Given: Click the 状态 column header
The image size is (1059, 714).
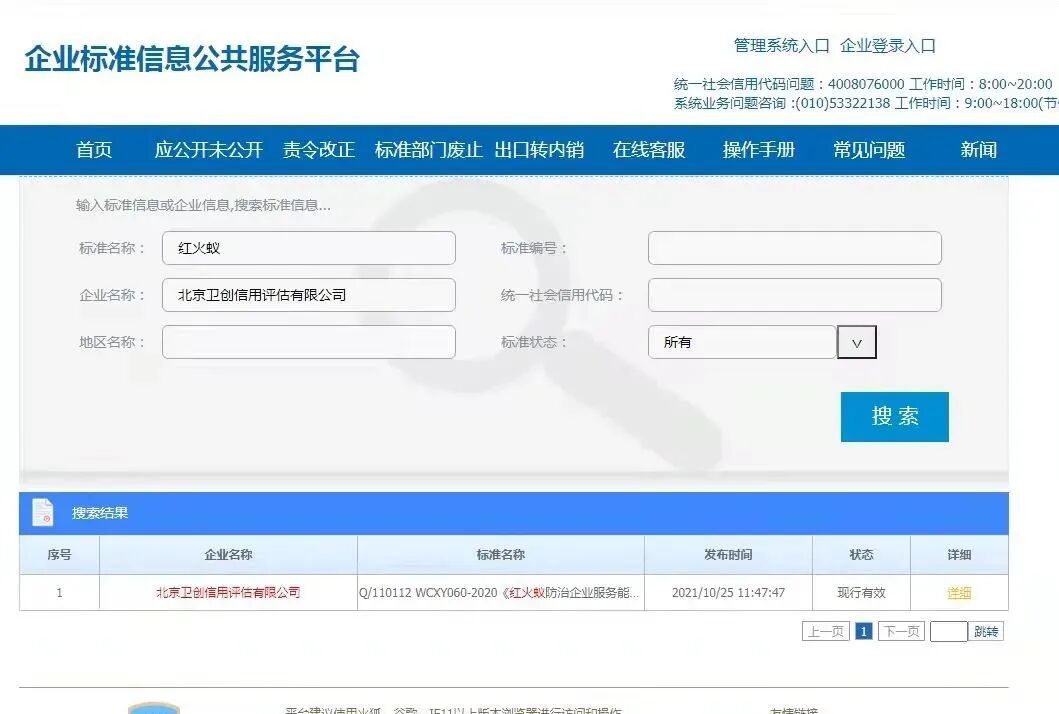Looking at the screenshot, I should (861, 555).
